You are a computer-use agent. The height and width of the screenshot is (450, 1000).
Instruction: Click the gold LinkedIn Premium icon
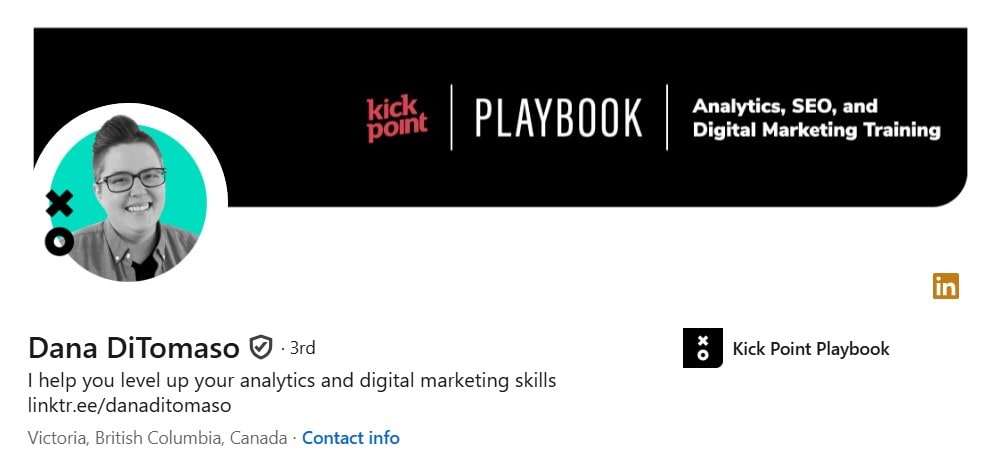[945, 286]
